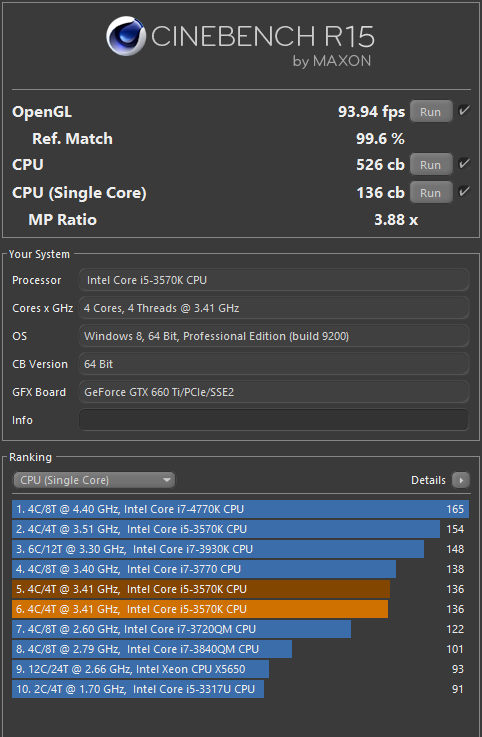Click the Cinebench sphere logo icon
This screenshot has width=482, height=737.
[125, 36]
